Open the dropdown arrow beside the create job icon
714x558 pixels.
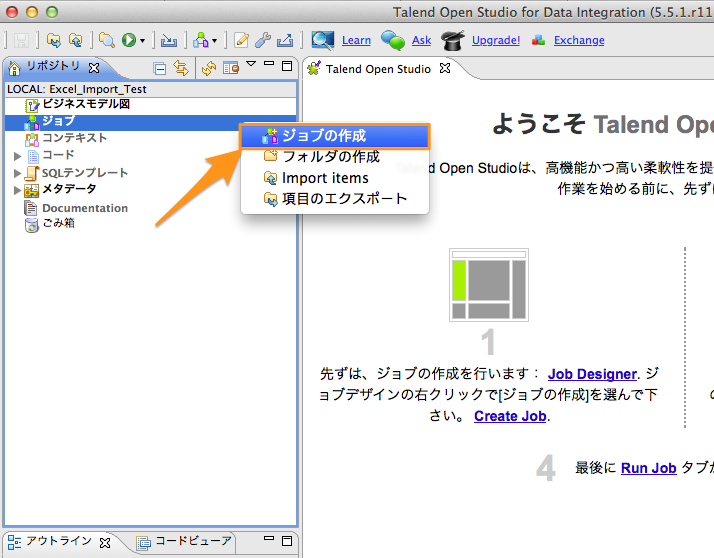click(x=214, y=41)
